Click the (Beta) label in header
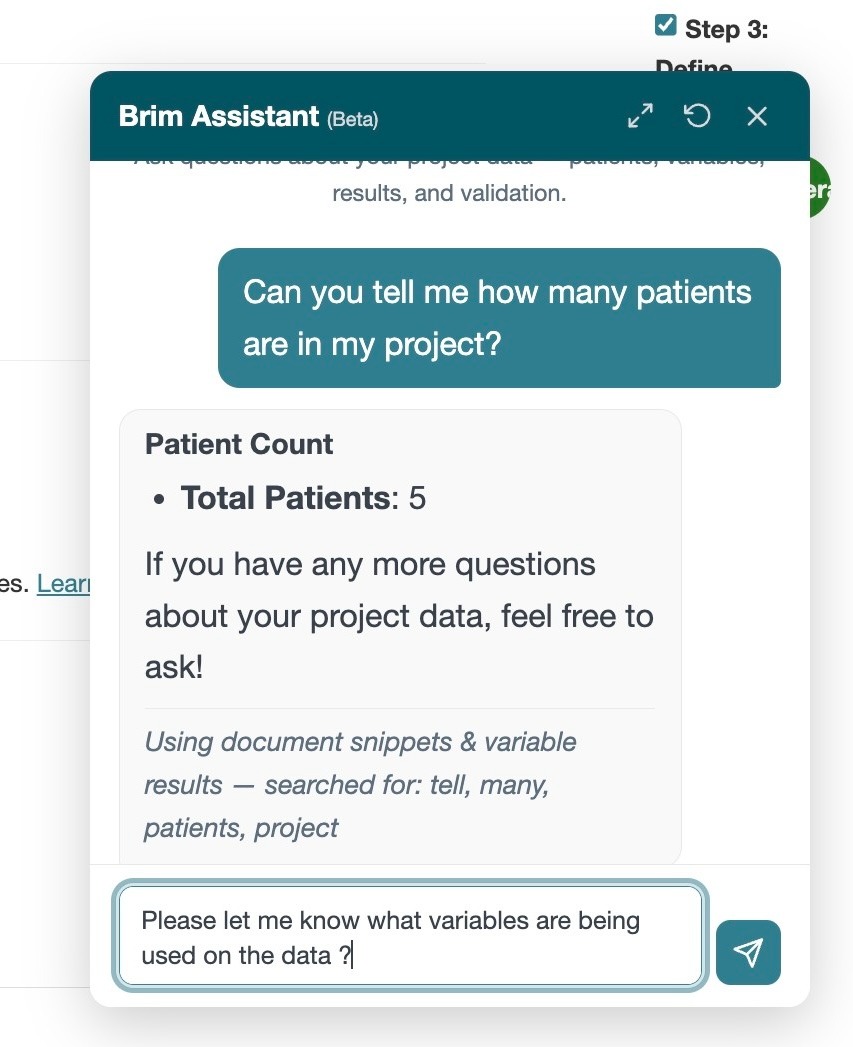This screenshot has height=1047, width=853. click(x=353, y=120)
